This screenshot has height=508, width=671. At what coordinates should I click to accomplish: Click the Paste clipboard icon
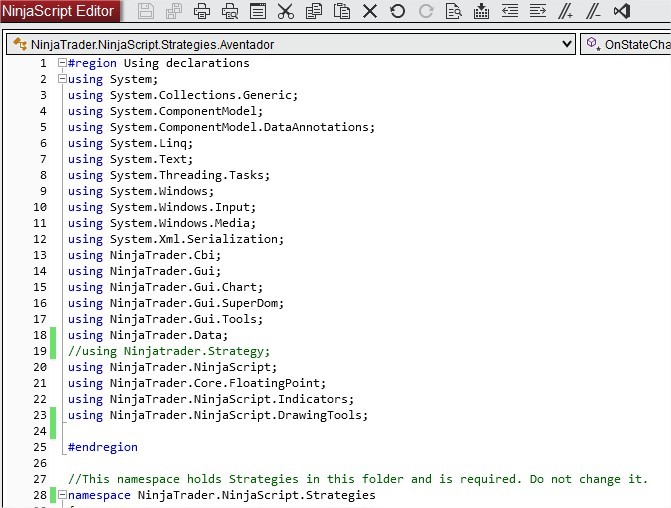[341, 11]
